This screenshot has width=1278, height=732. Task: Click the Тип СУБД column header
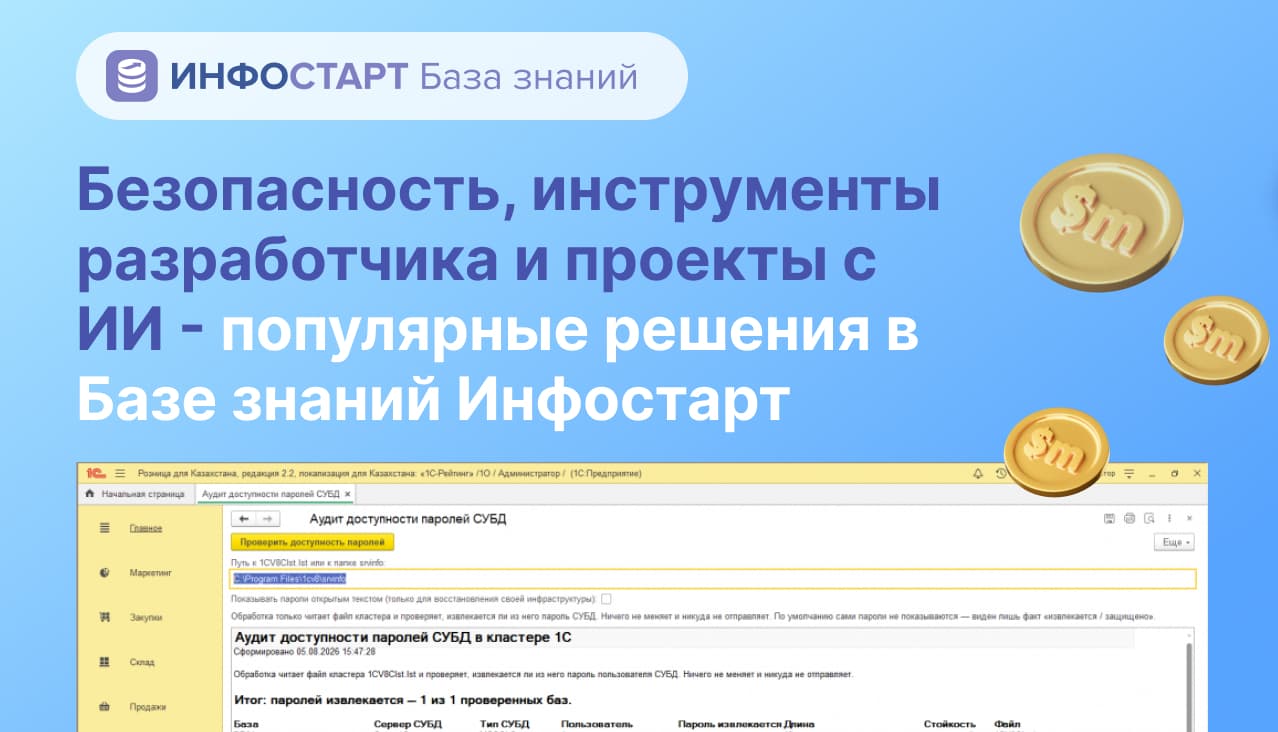coord(505,724)
